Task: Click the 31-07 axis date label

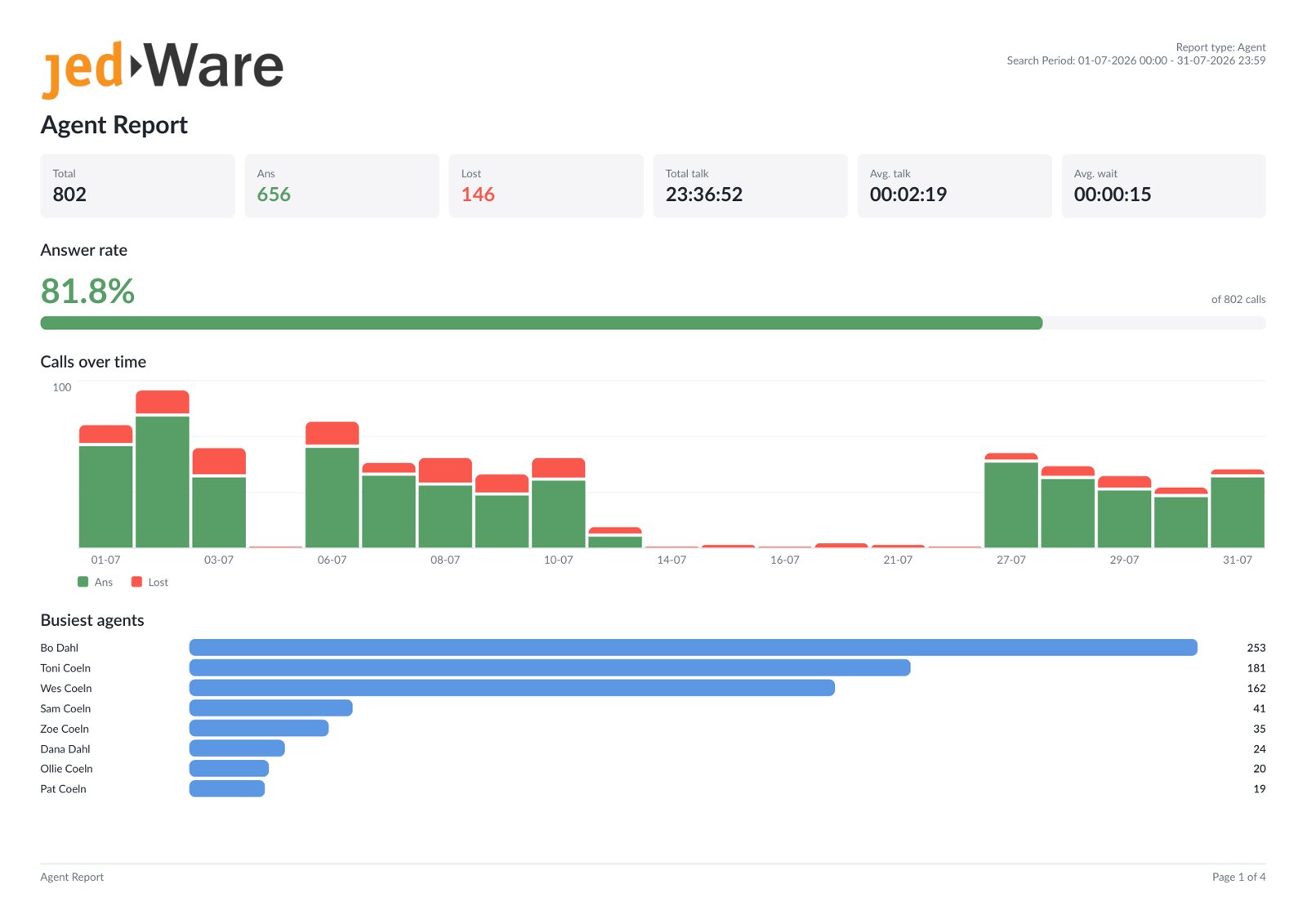Action: [x=1238, y=560]
